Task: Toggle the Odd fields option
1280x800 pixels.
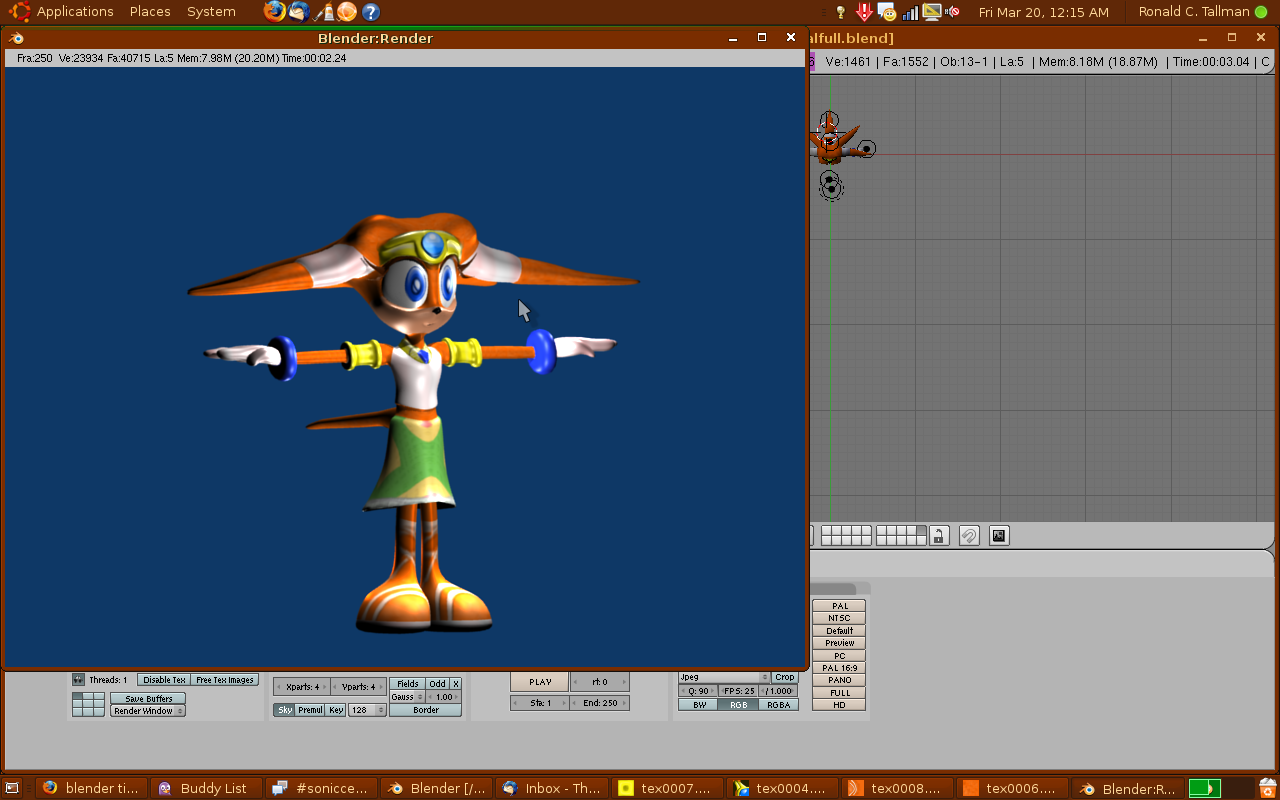Action: click(x=438, y=684)
